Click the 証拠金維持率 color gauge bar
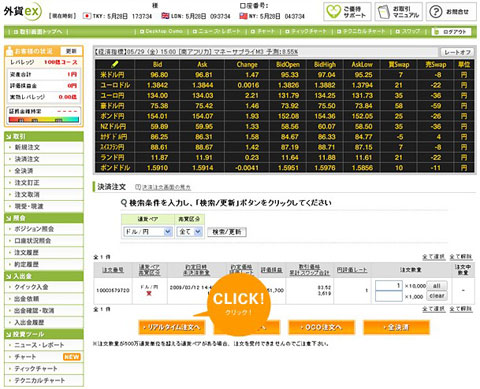This screenshot has width=480, height=389. click(44, 119)
